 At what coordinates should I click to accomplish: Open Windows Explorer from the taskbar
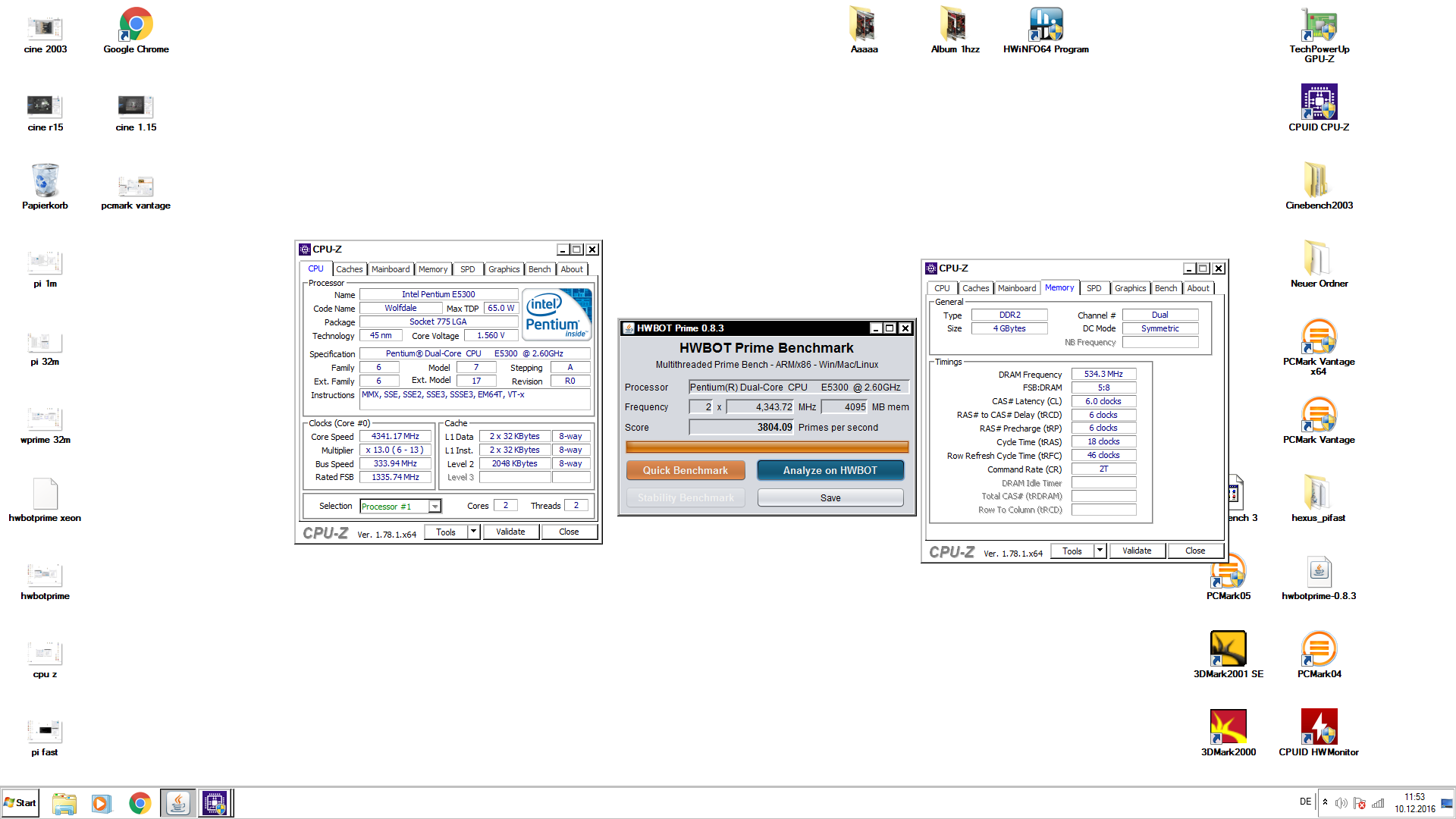tap(64, 803)
